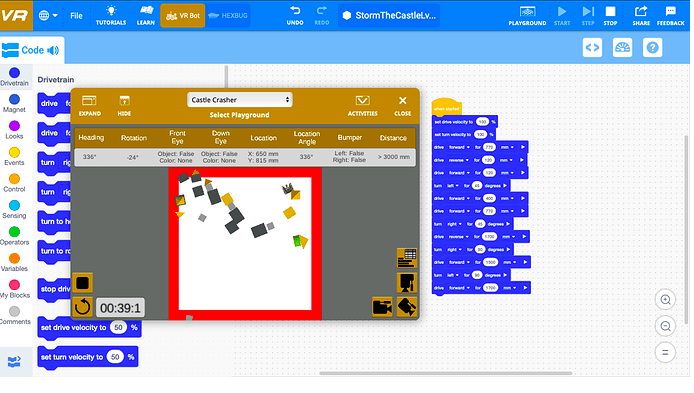Open the Castle Crasher playground dropdown
This screenshot has width=694, height=393.
point(240,100)
